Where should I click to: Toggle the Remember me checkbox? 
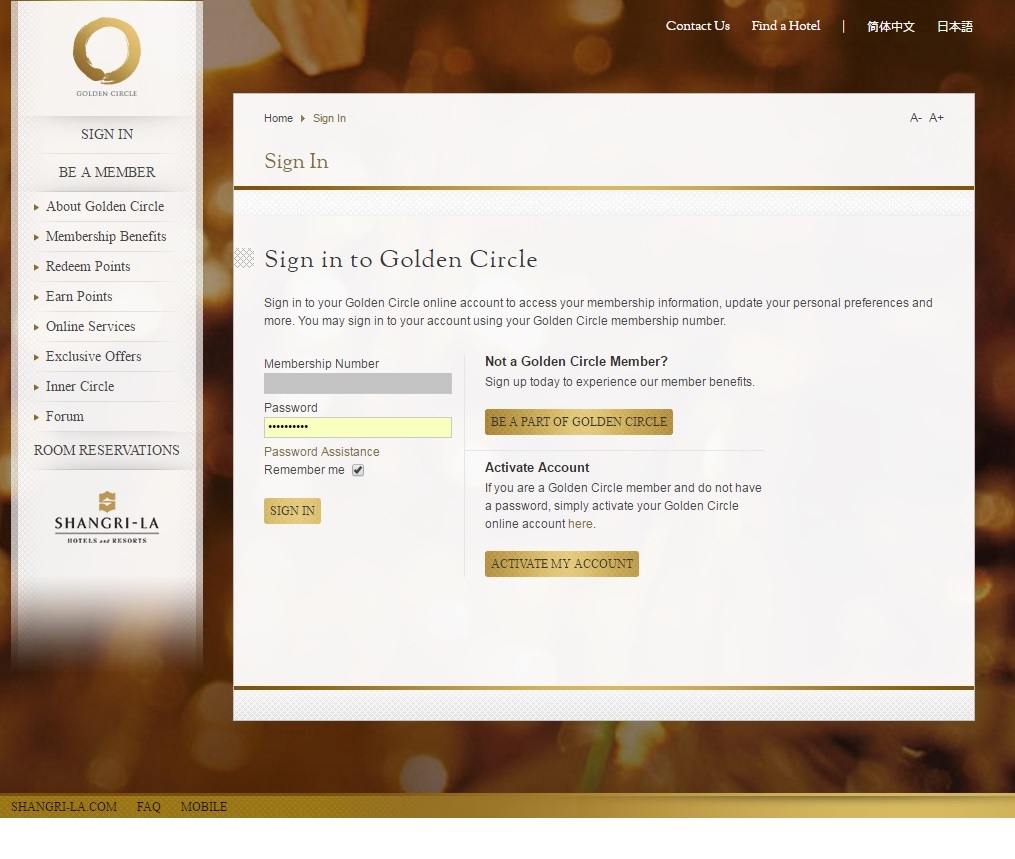[x=358, y=471]
